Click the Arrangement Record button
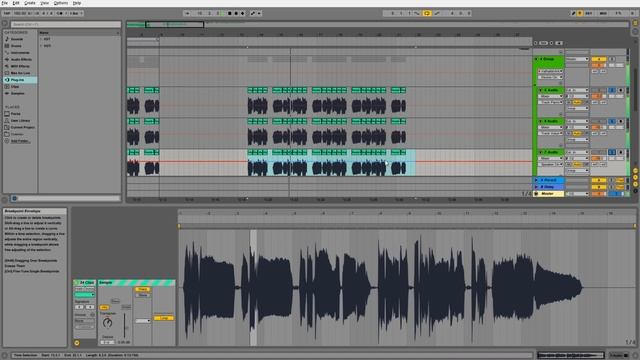This screenshot has height=360, width=640. (x=236, y=13)
